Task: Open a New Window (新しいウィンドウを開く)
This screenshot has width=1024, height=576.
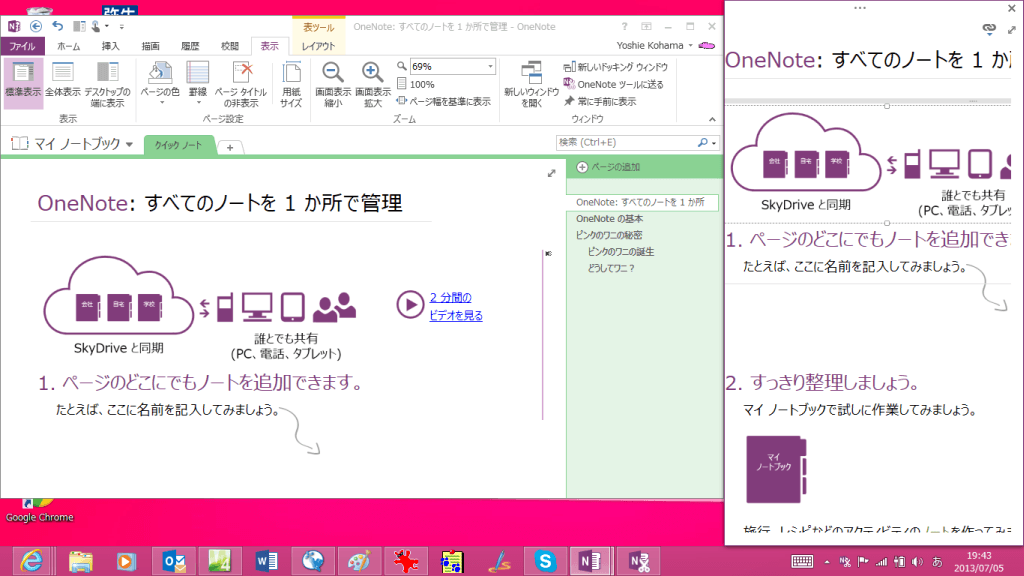Action: click(532, 84)
